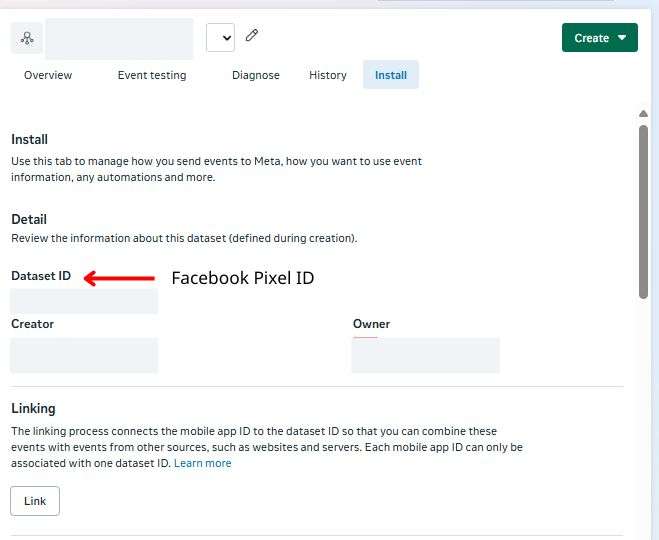Image resolution: width=659 pixels, height=540 pixels.
Task: Switch to the Overview tab
Action: point(48,75)
